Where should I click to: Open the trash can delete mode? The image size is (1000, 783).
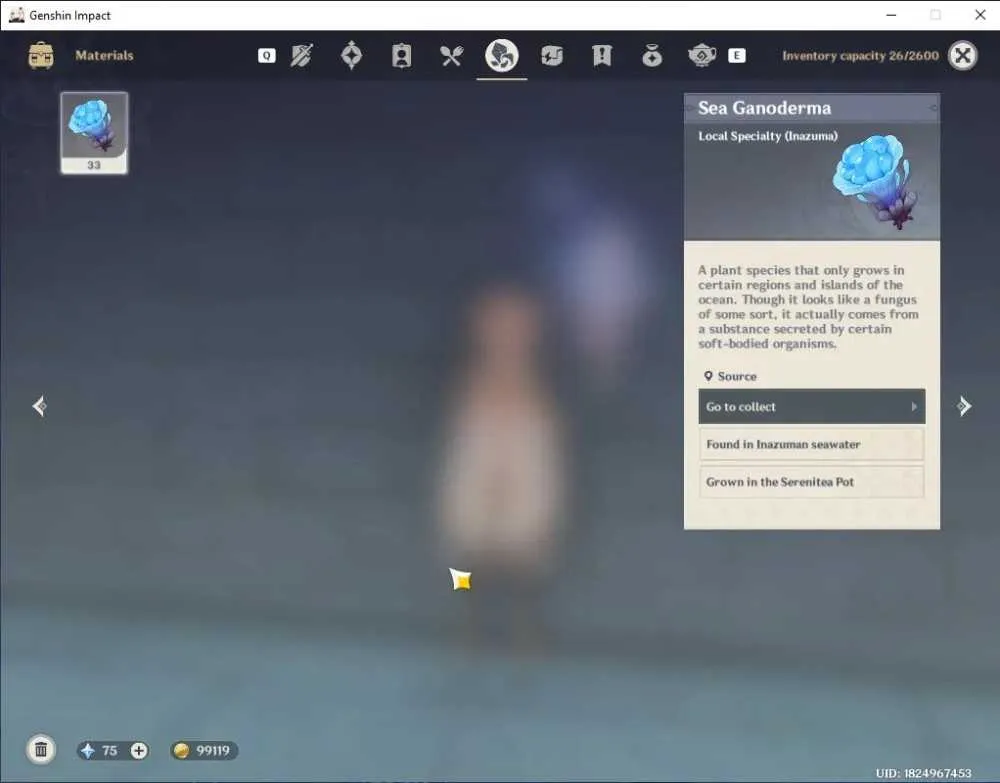[41, 750]
